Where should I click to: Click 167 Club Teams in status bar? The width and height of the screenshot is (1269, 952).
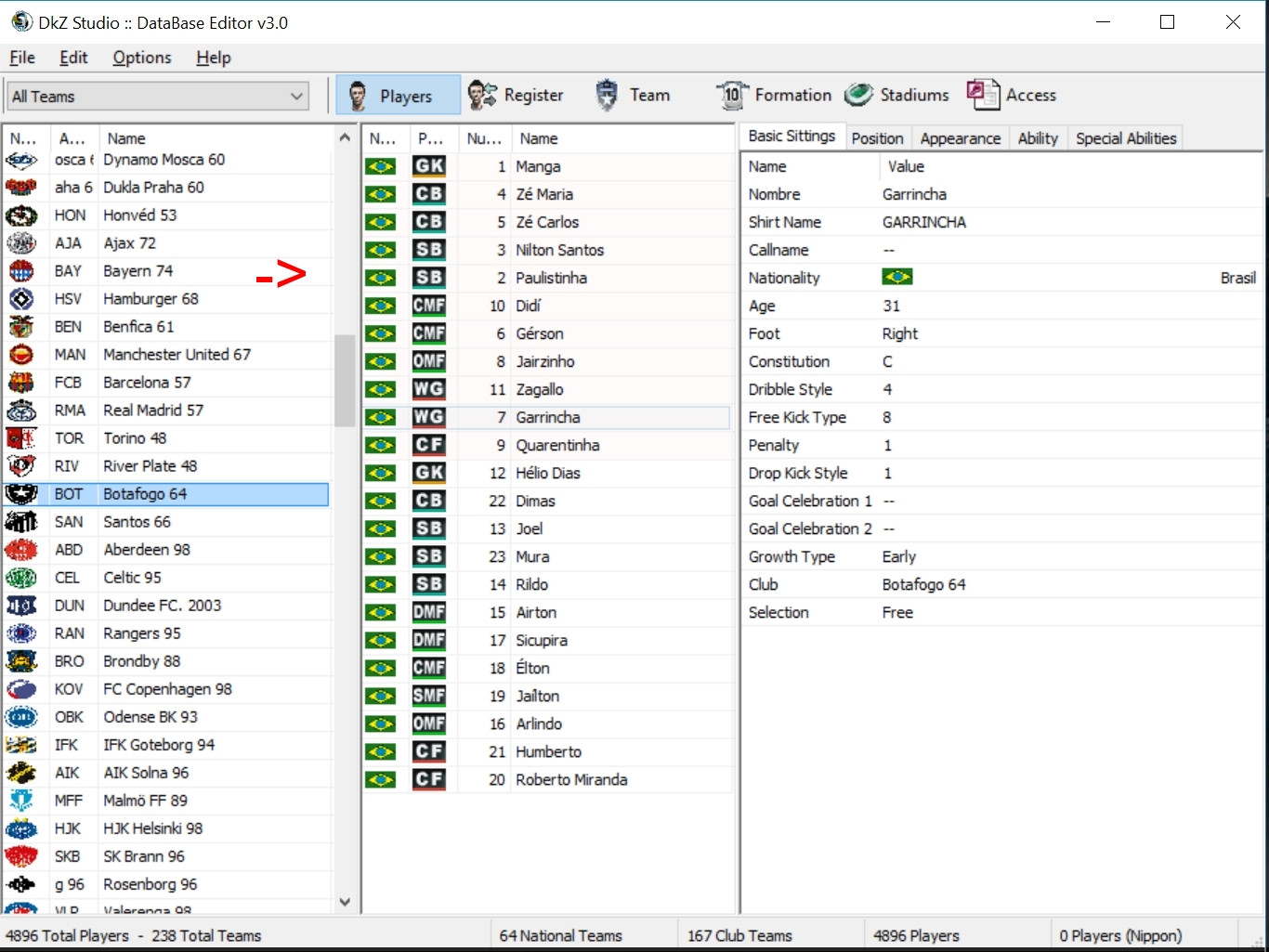point(740,935)
